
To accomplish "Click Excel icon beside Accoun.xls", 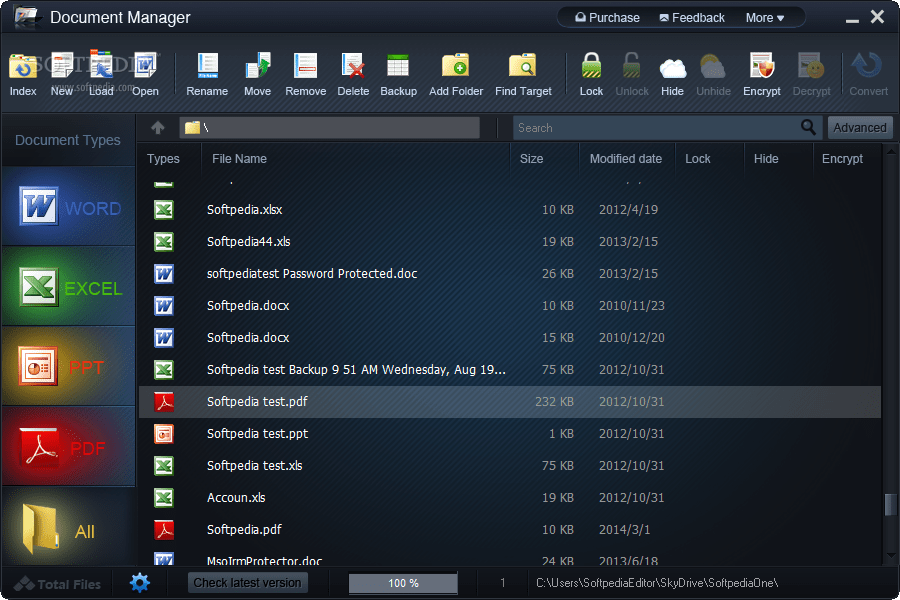I will coord(164,498).
